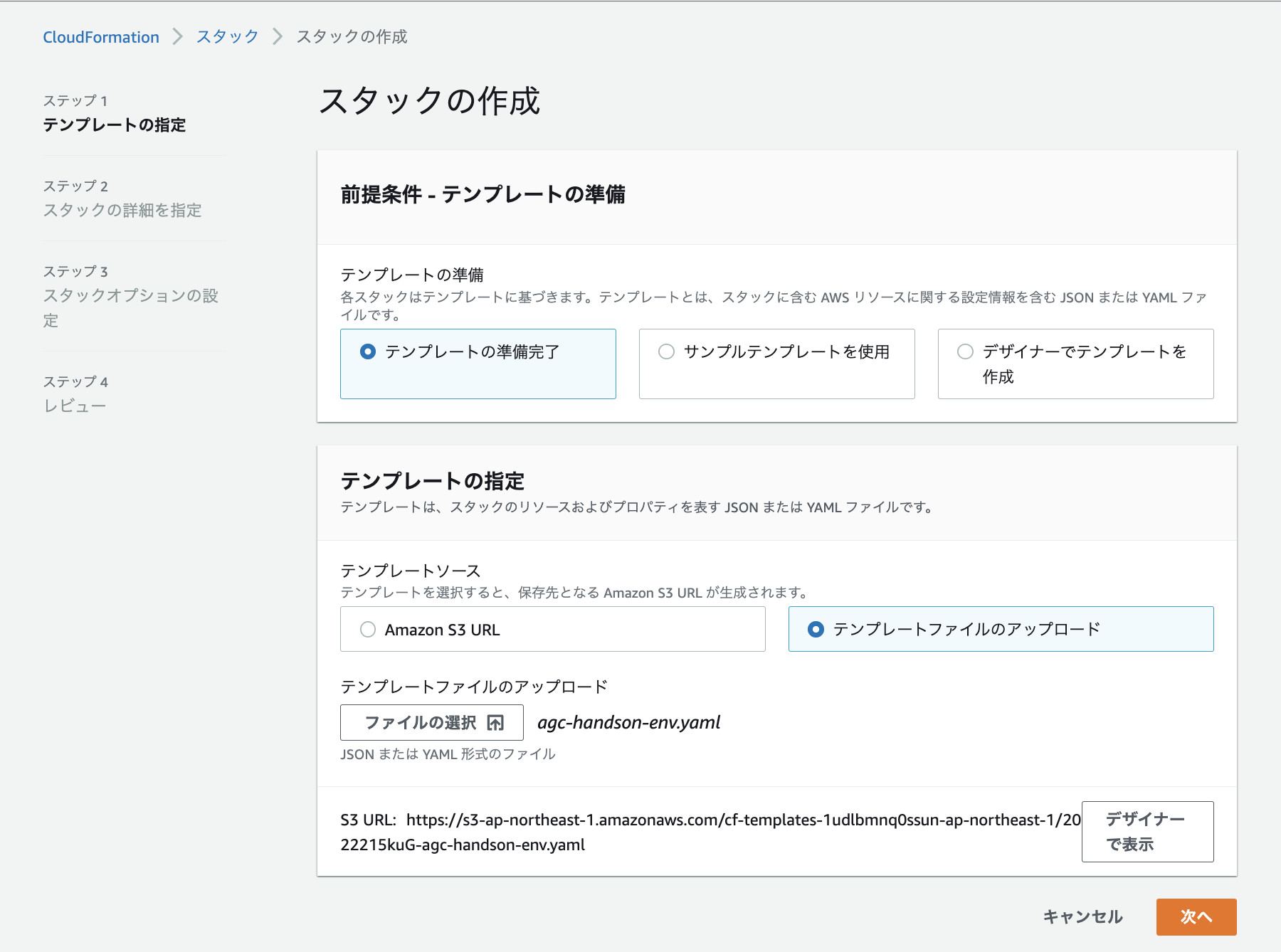Click 前提条件 - テンプレートの準備 section header

click(x=483, y=195)
